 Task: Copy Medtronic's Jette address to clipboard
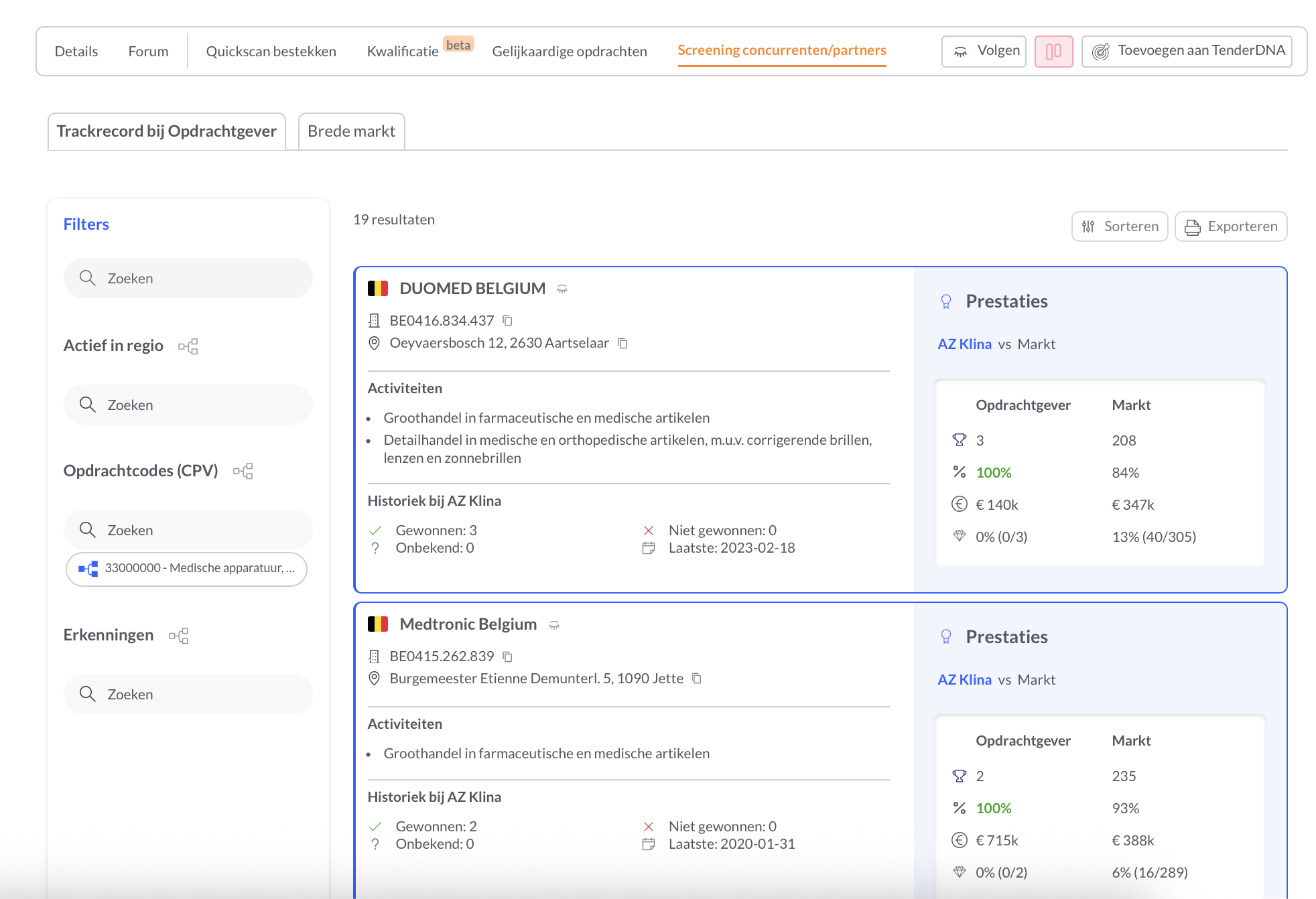tap(697, 679)
